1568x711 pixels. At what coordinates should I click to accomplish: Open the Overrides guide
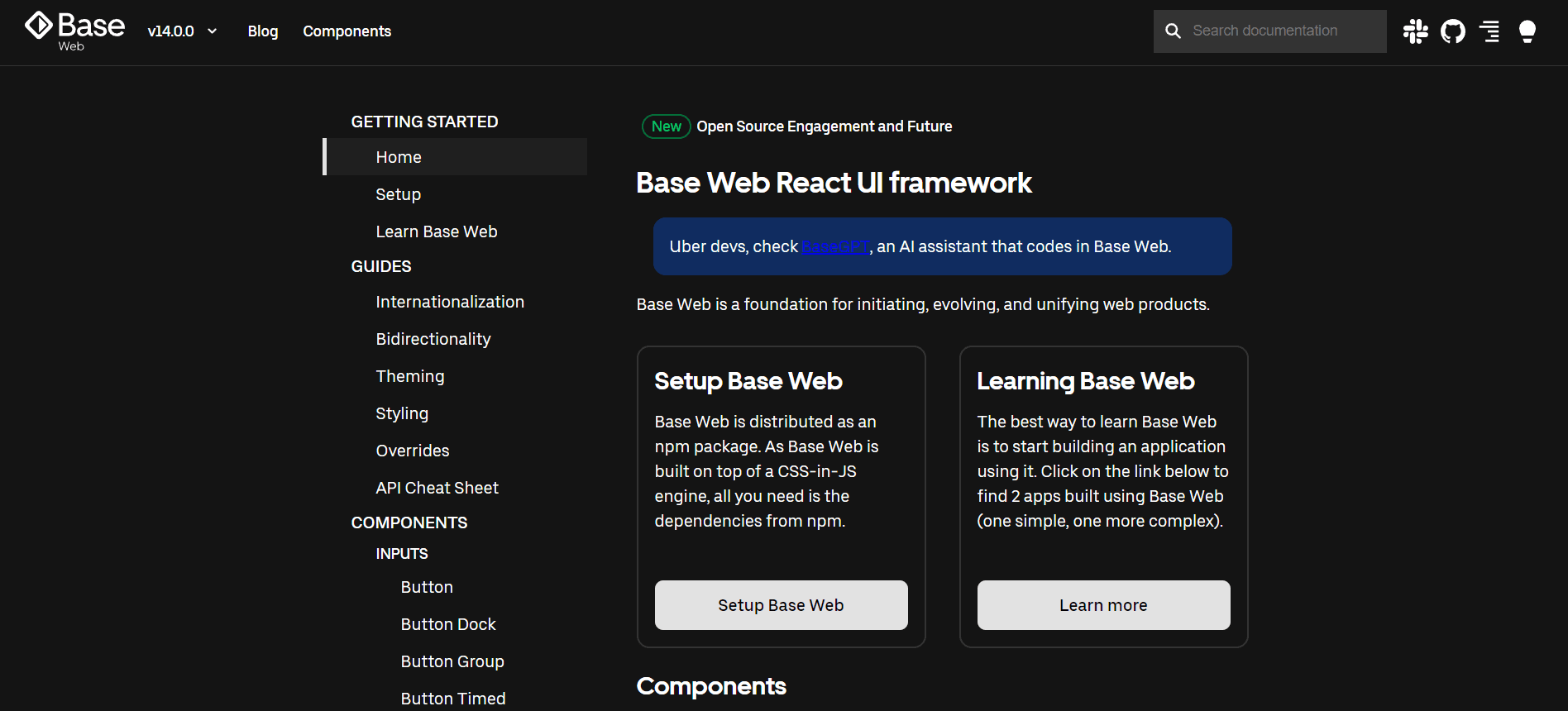(413, 451)
